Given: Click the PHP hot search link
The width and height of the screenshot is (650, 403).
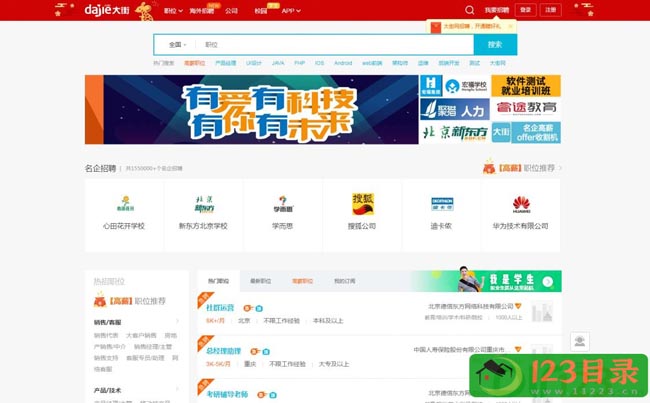Looking at the screenshot, I should (x=300, y=63).
